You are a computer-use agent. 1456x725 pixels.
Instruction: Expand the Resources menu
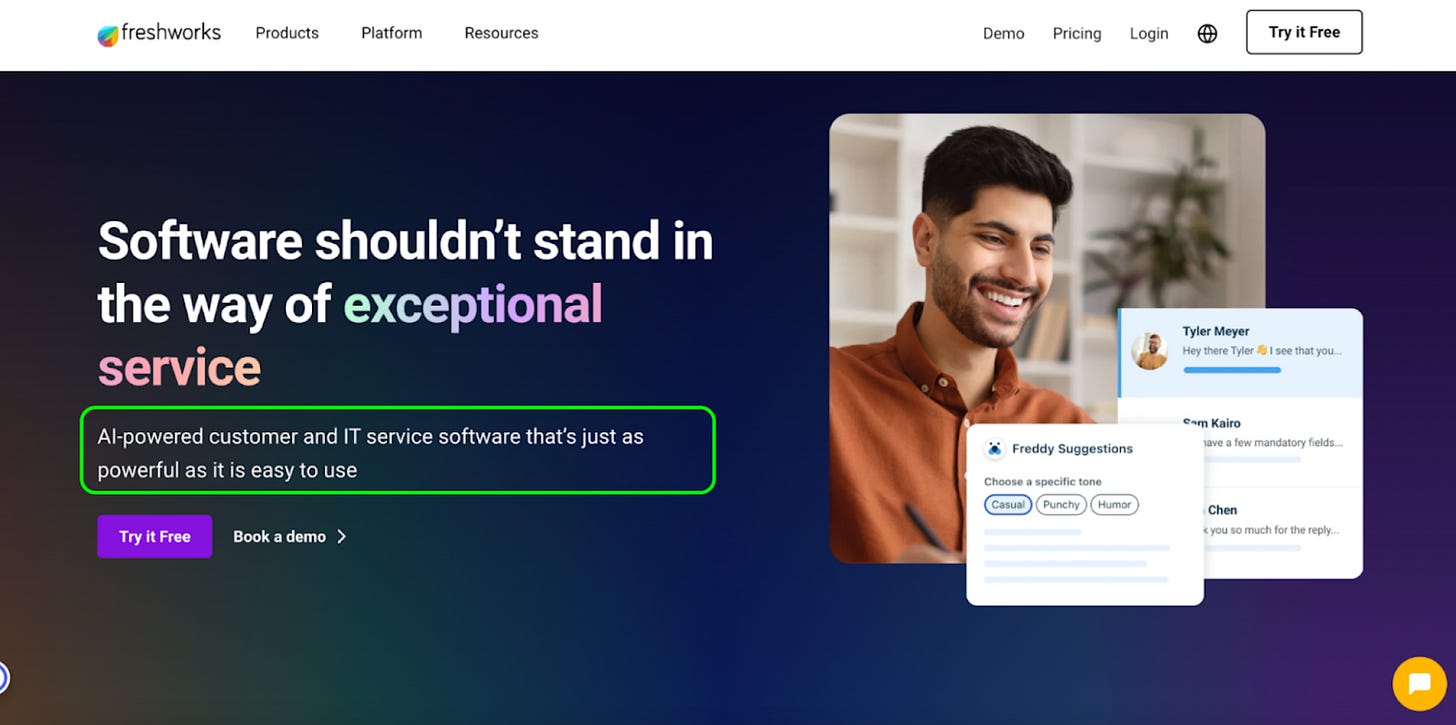tap(501, 33)
